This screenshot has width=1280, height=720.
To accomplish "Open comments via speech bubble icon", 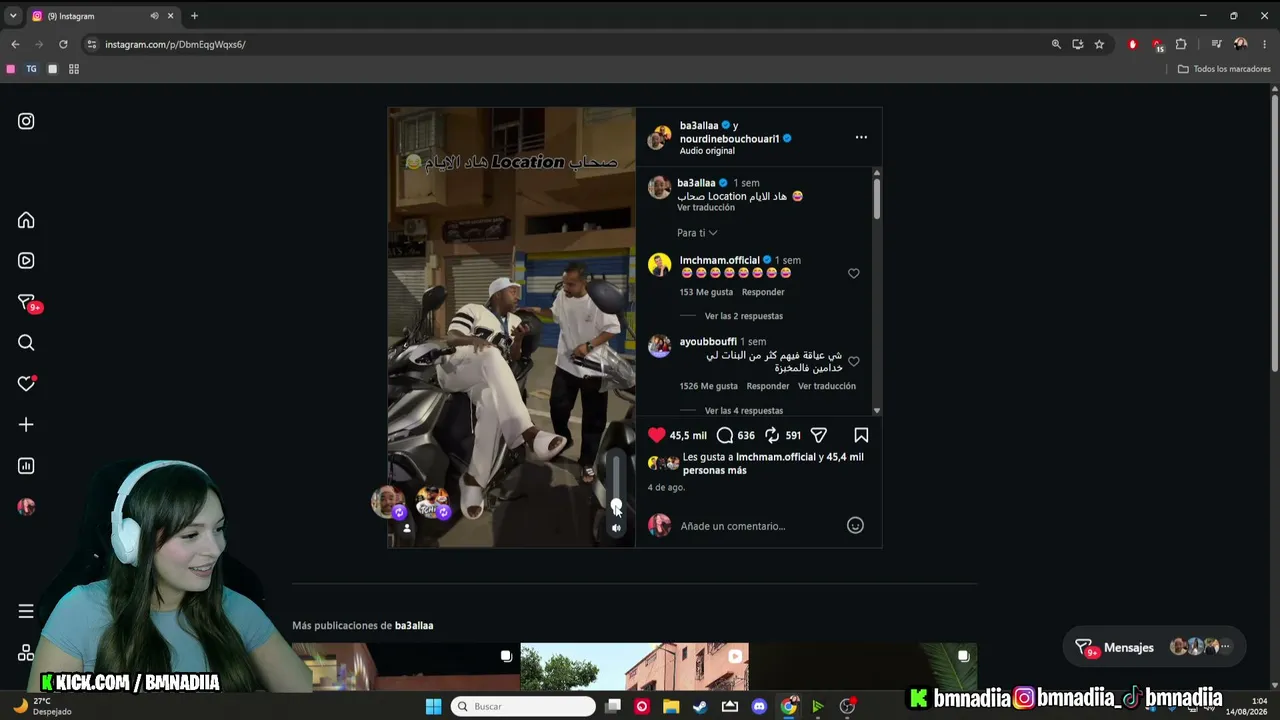I will [x=725, y=435].
